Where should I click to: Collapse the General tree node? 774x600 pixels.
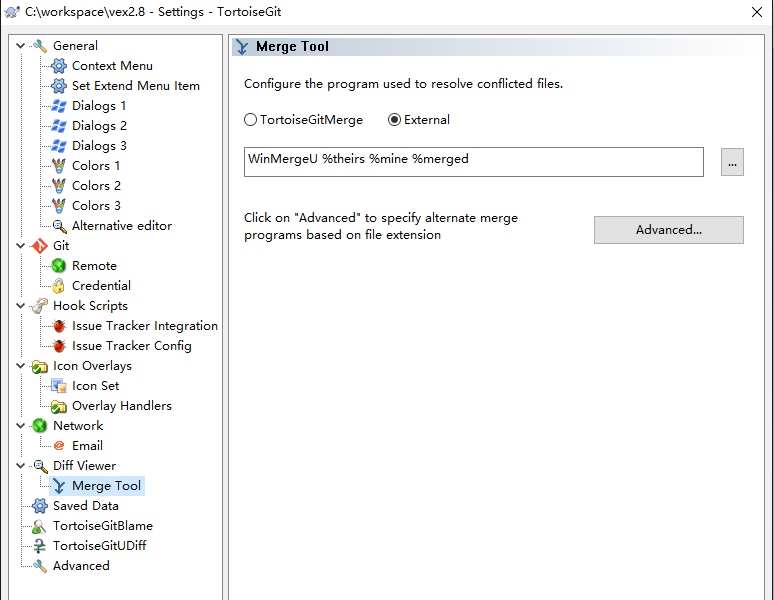point(21,46)
